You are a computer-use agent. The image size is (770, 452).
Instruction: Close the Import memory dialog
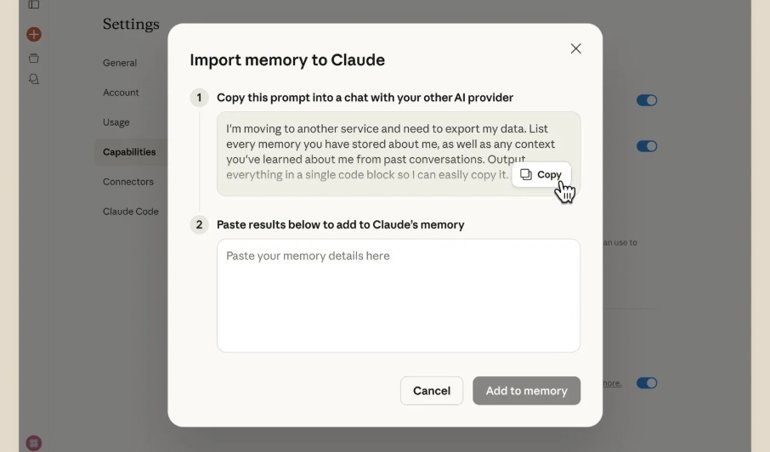point(575,48)
